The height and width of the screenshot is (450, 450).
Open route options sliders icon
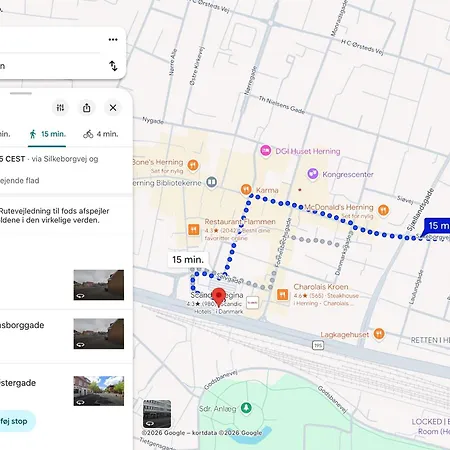[60, 108]
